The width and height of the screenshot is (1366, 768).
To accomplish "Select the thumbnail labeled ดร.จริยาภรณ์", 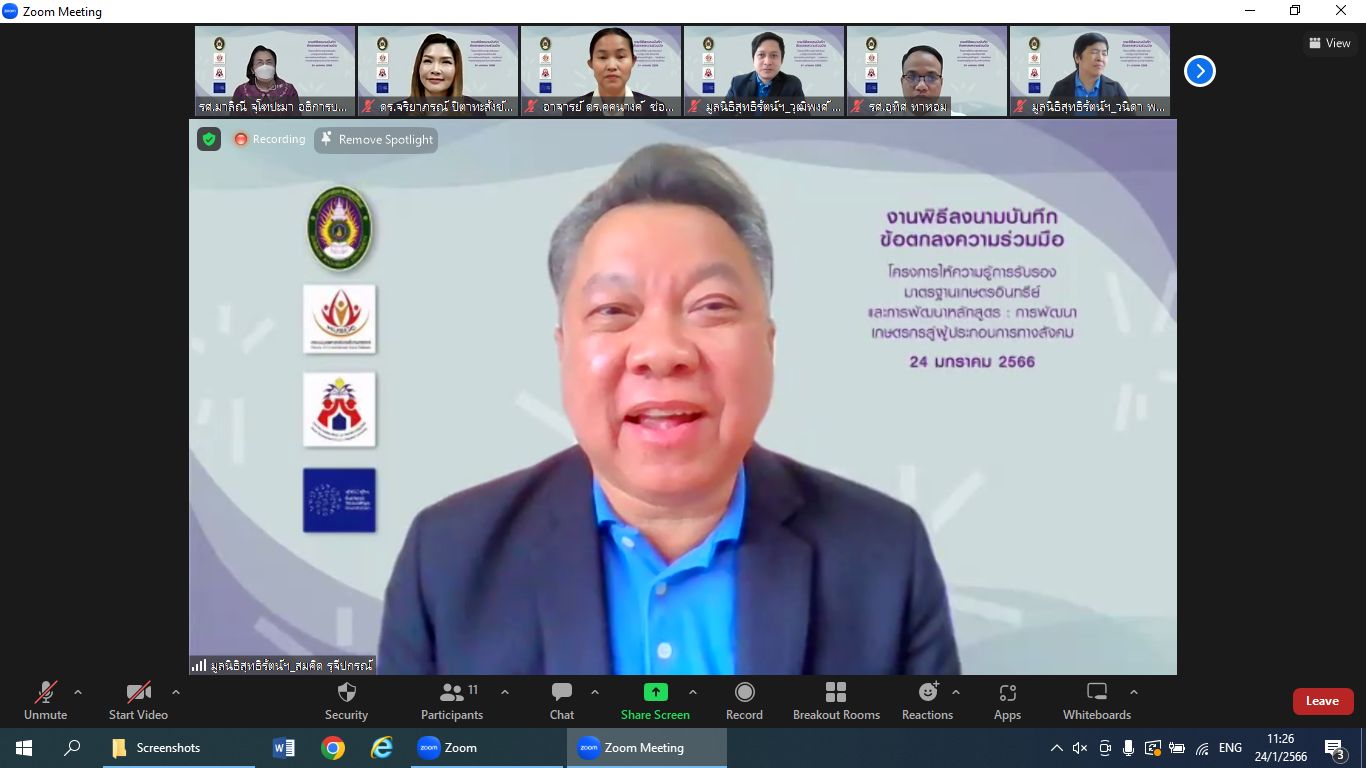I will pyautogui.click(x=438, y=71).
